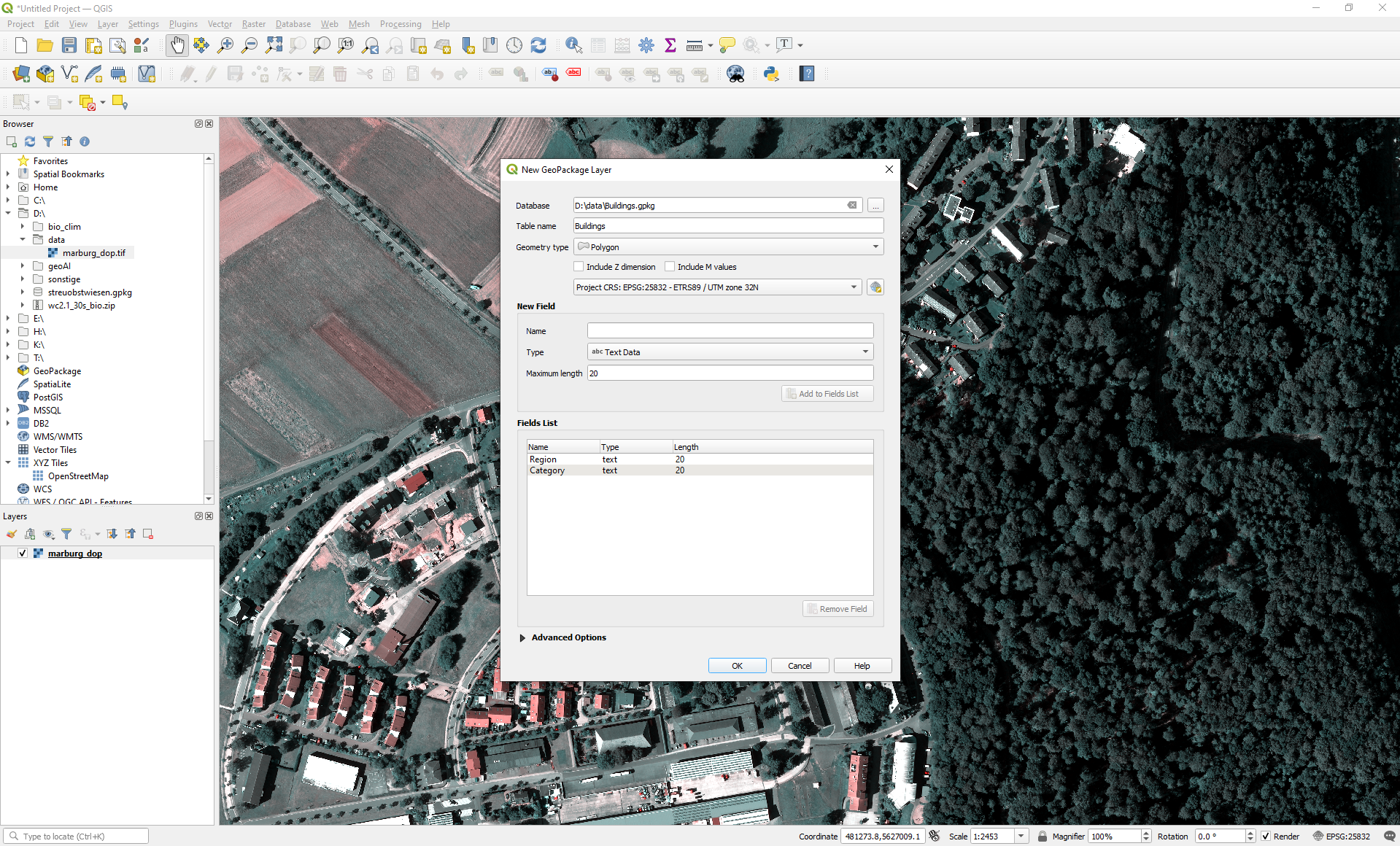Select OpenStreetMap in Browser tree
Viewport: 1400px width, 846px height.
click(x=78, y=476)
